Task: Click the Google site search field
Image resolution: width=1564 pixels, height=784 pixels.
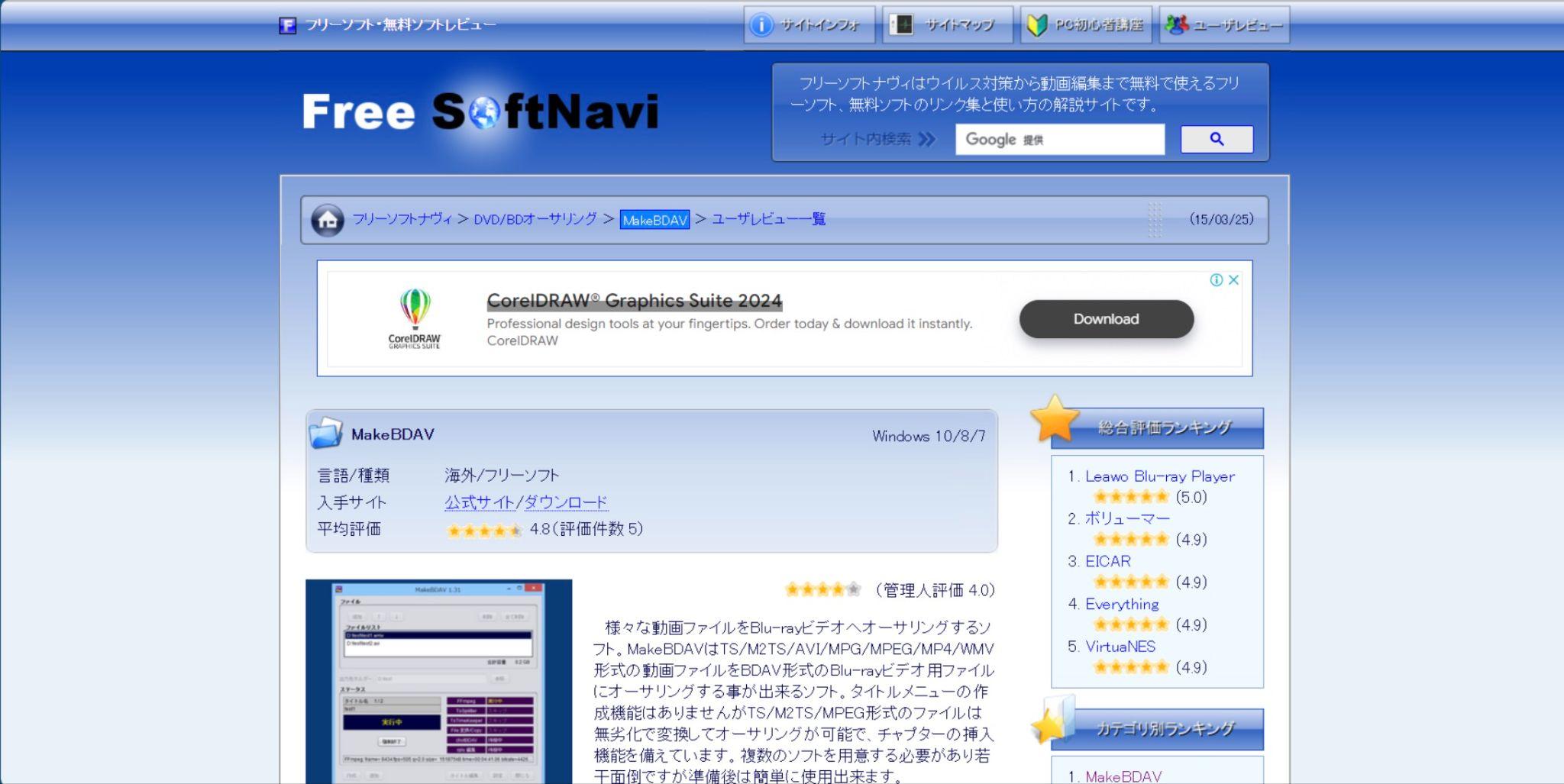Action: pos(1059,140)
